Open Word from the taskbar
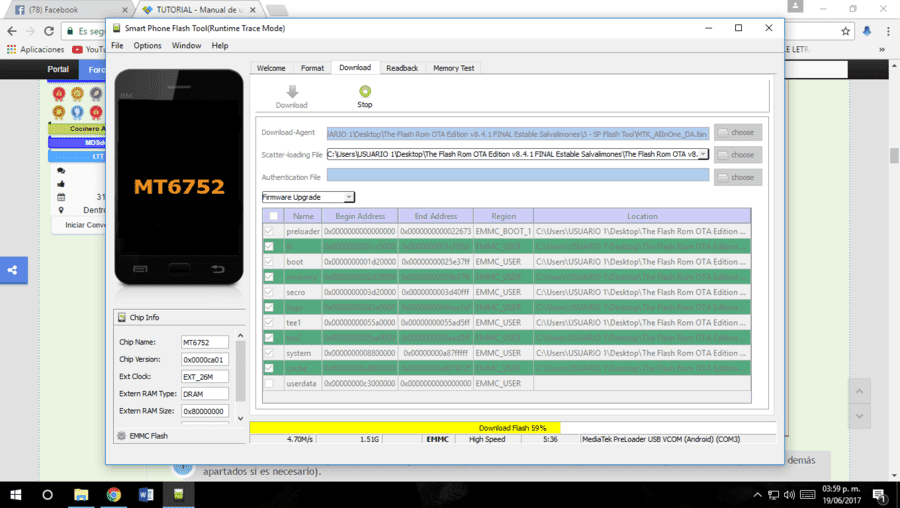Viewport: 900px width, 508px height. 146,495
